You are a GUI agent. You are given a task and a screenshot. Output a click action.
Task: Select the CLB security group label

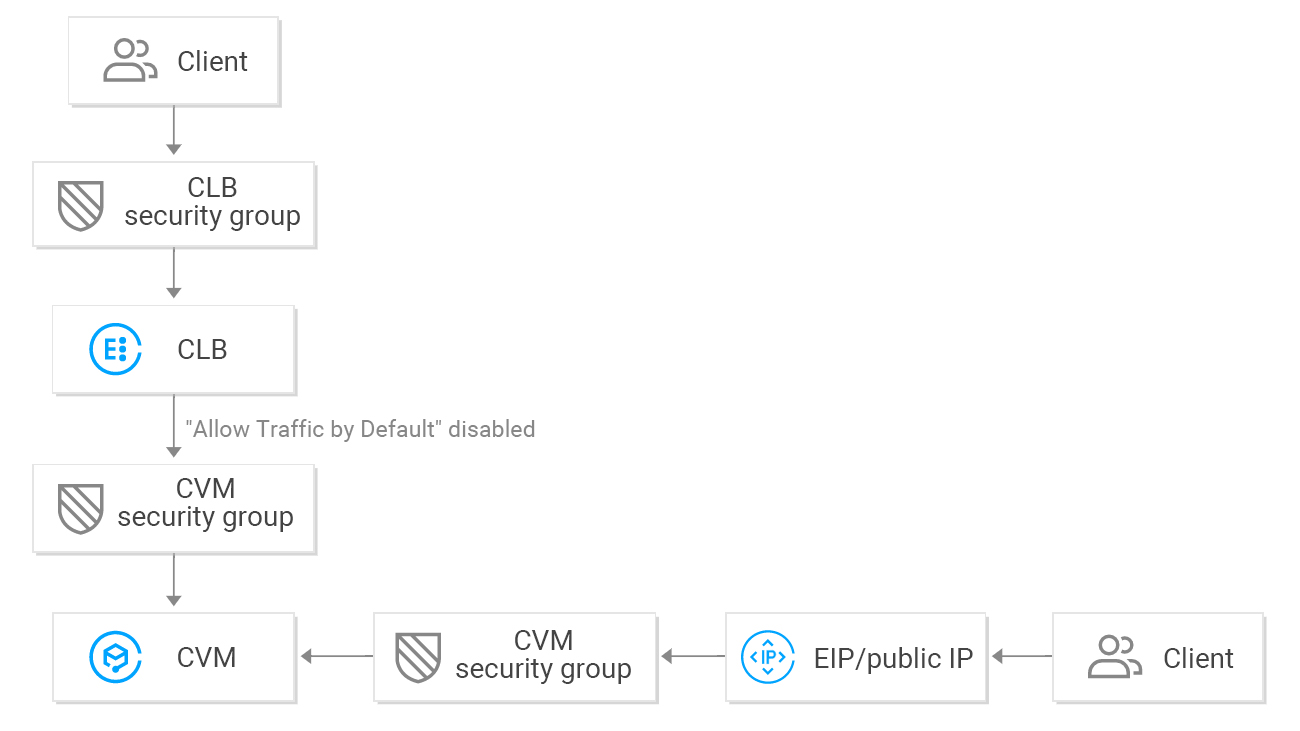212,202
